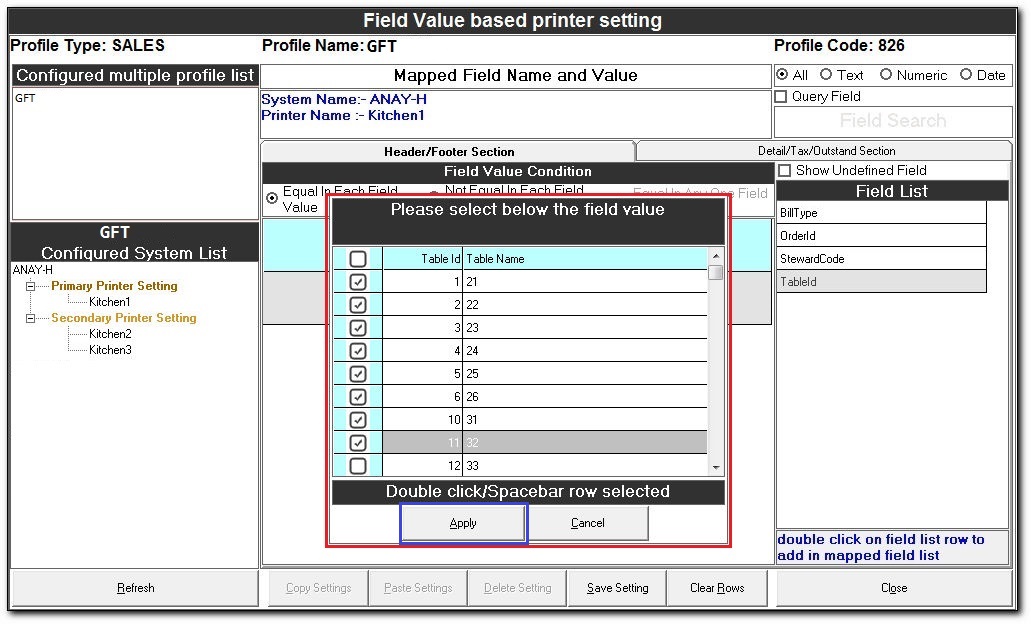Open the Detail/Tax/Outstand Section tab
1031x624 pixels.
tap(826, 151)
